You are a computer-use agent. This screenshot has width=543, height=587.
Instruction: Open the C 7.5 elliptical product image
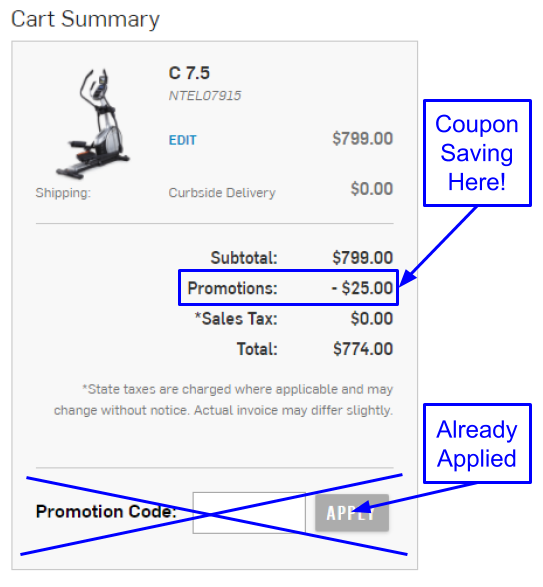(93, 123)
